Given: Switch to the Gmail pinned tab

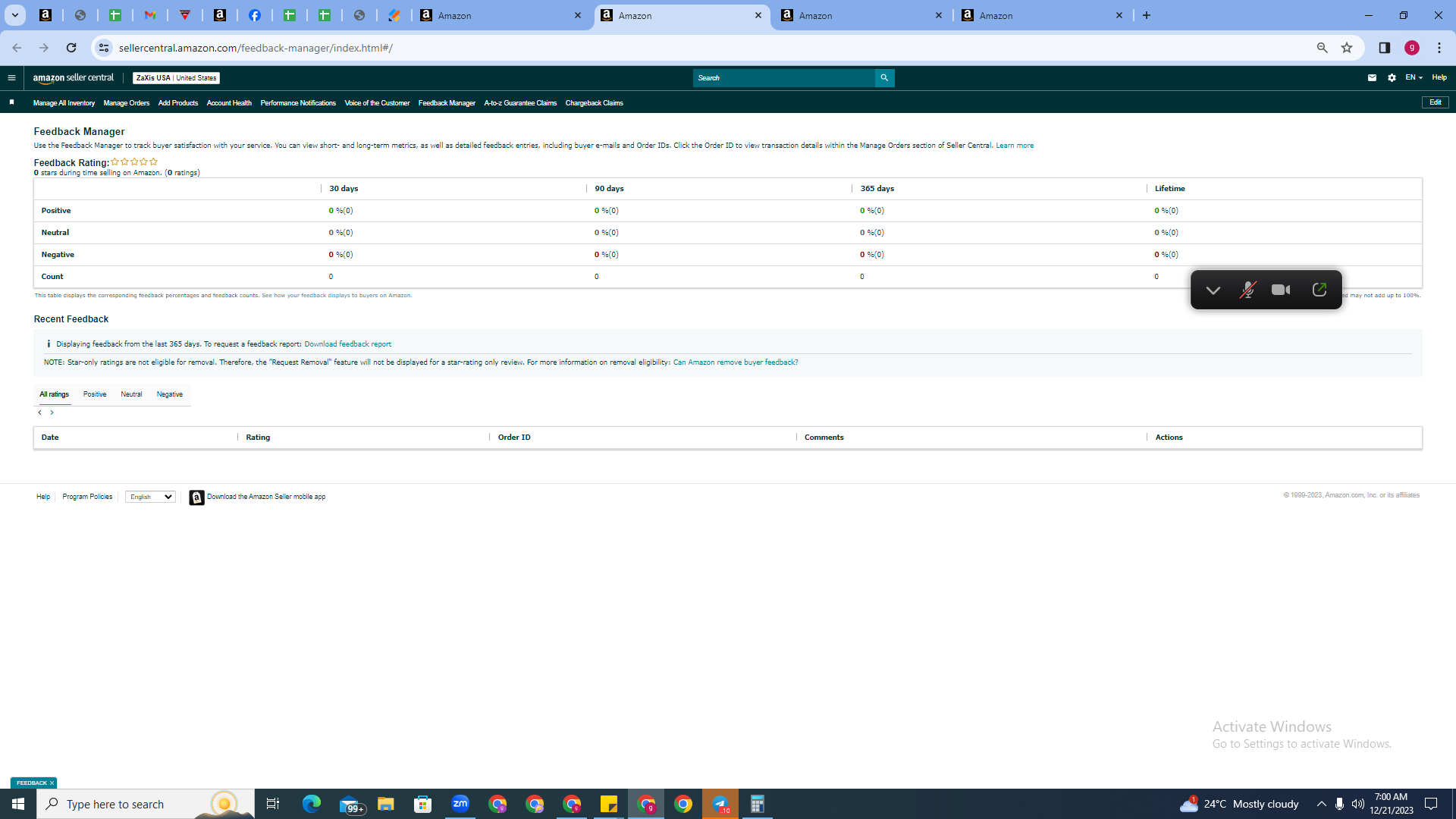Looking at the screenshot, I should [x=150, y=15].
